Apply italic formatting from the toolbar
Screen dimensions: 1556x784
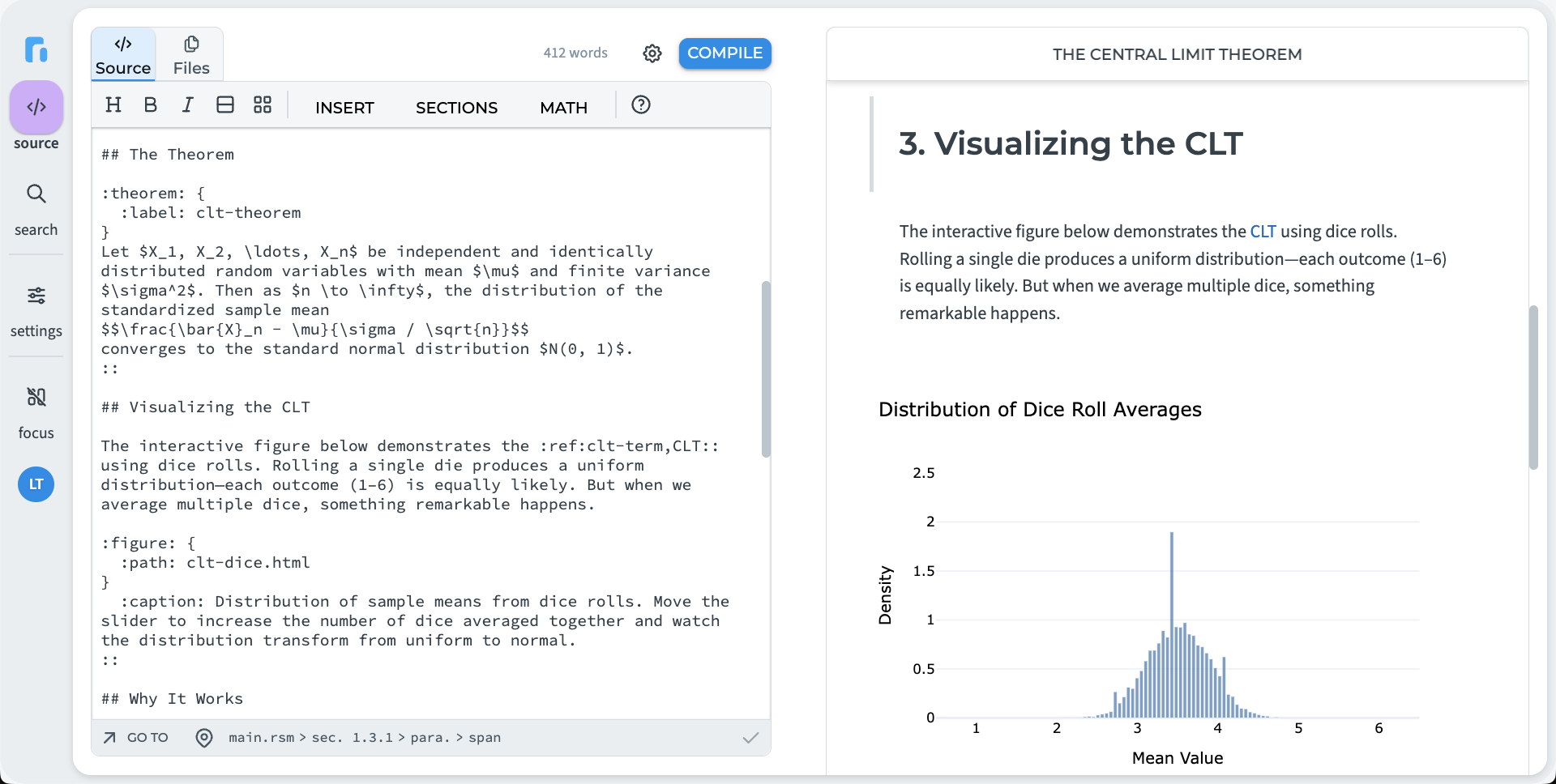tap(187, 105)
